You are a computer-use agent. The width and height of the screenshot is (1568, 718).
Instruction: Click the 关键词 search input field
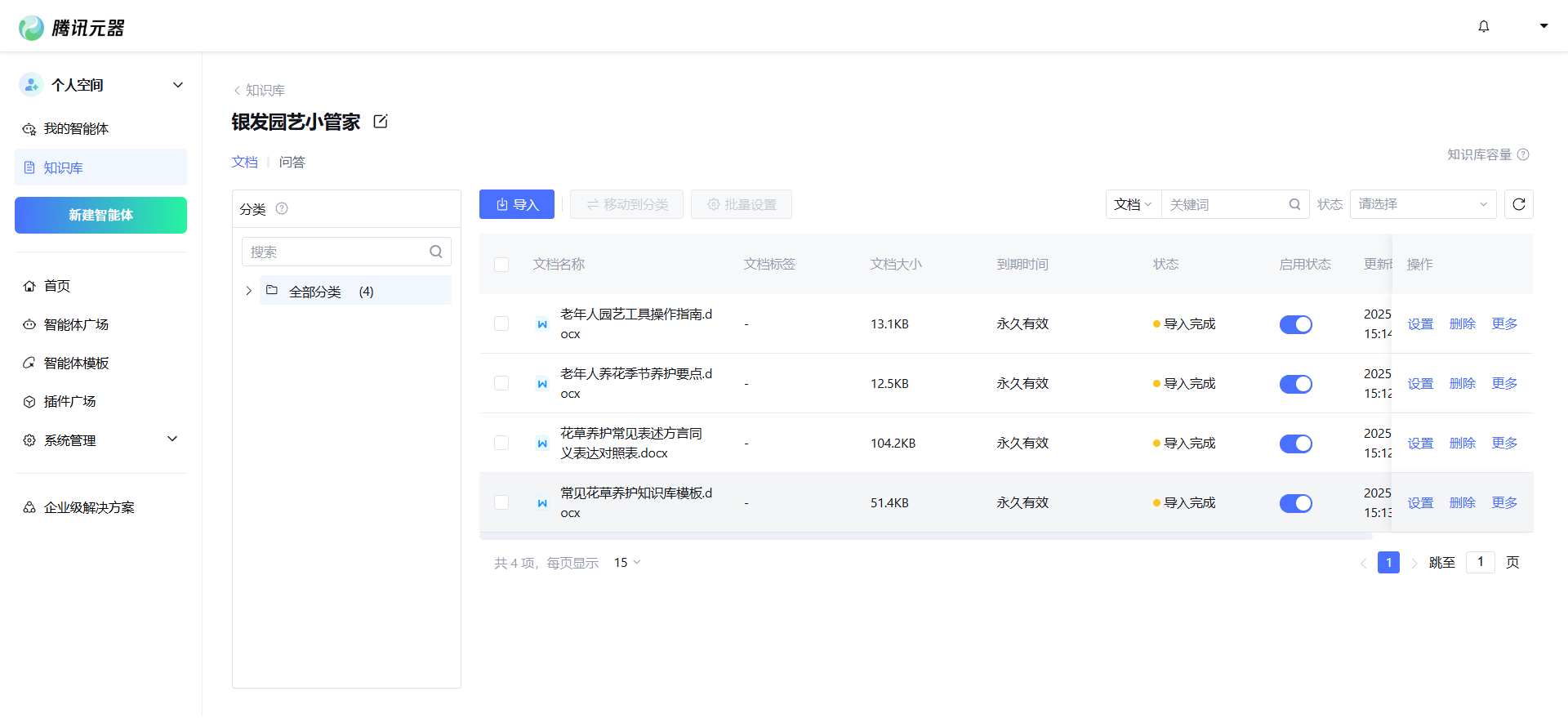1225,204
